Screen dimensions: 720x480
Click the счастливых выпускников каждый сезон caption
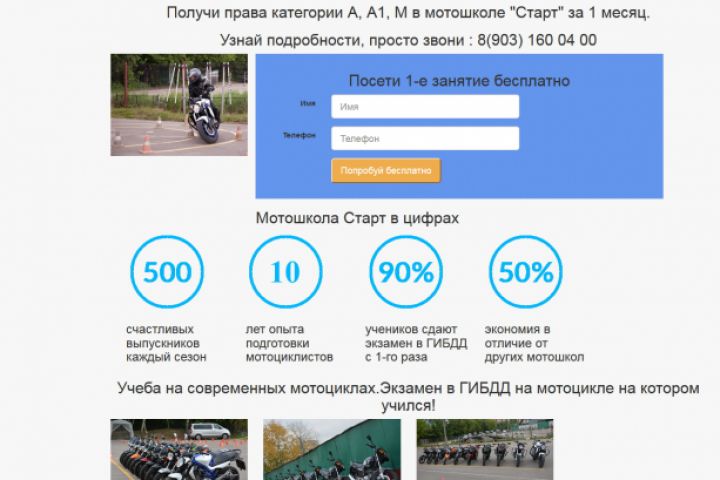pyautogui.click(x=166, y=343)
